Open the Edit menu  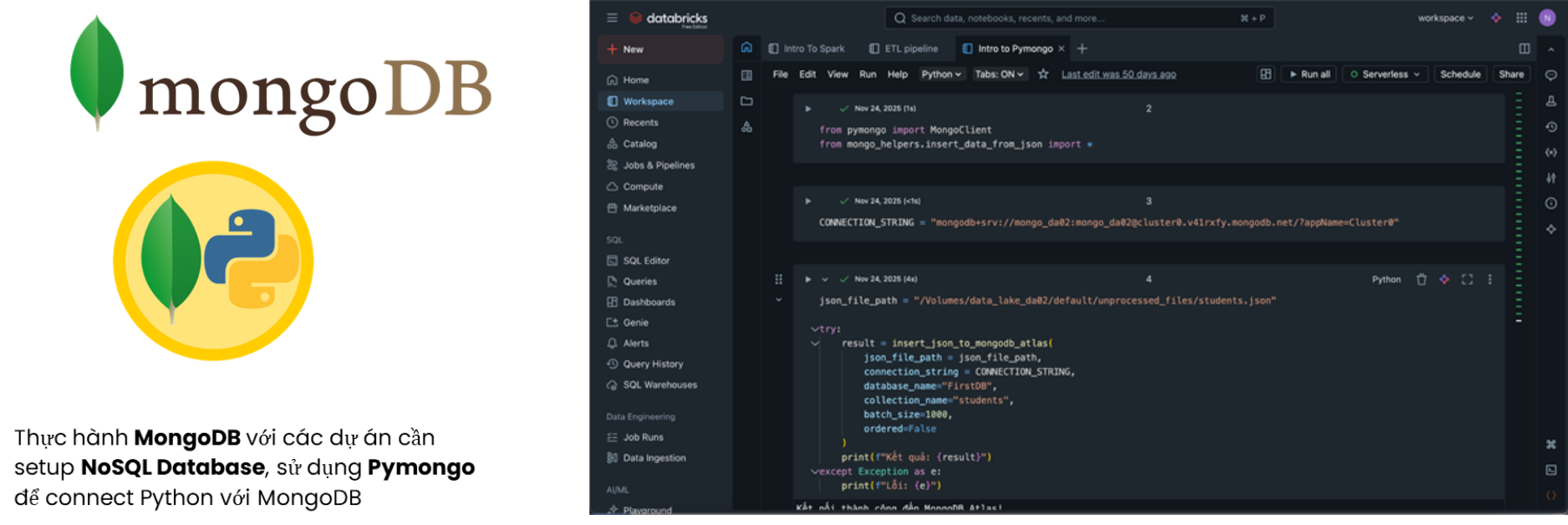[x=807, y=74]
